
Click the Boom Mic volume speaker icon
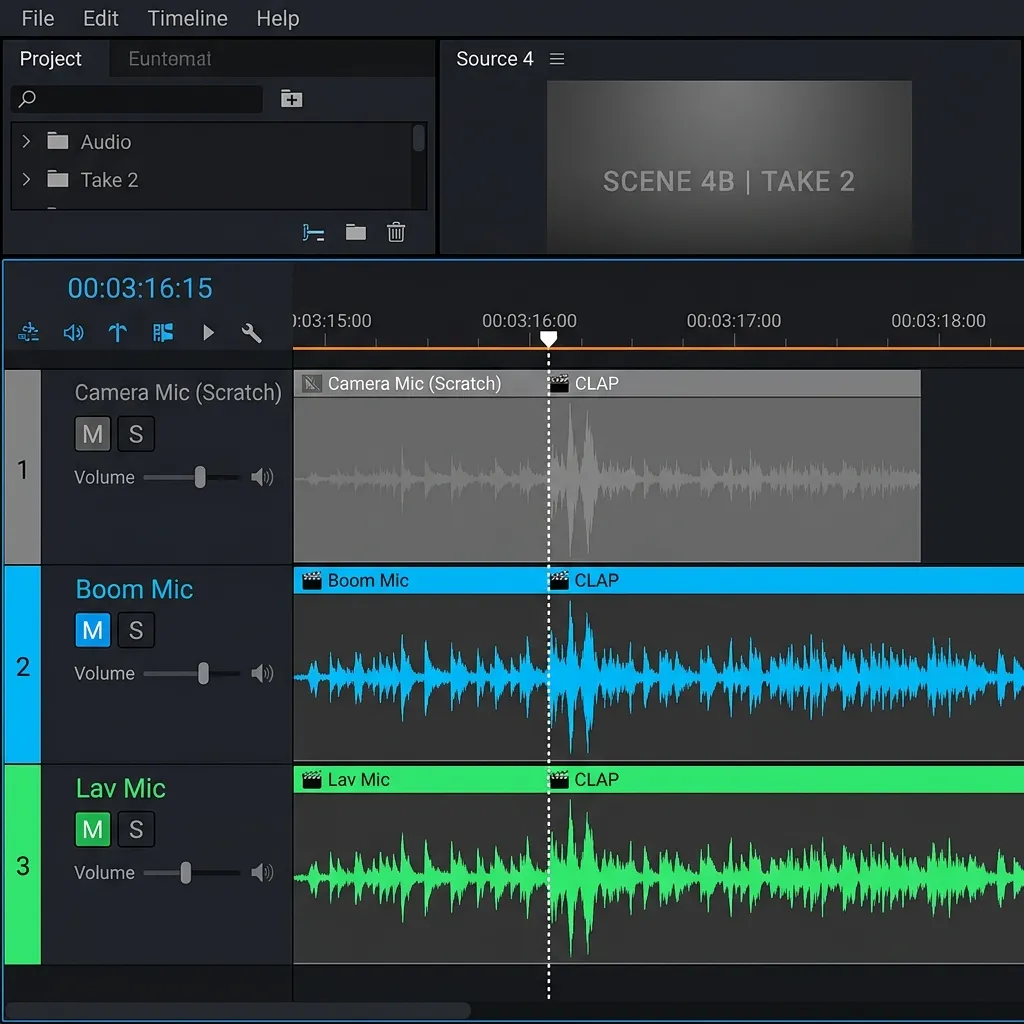262,673
